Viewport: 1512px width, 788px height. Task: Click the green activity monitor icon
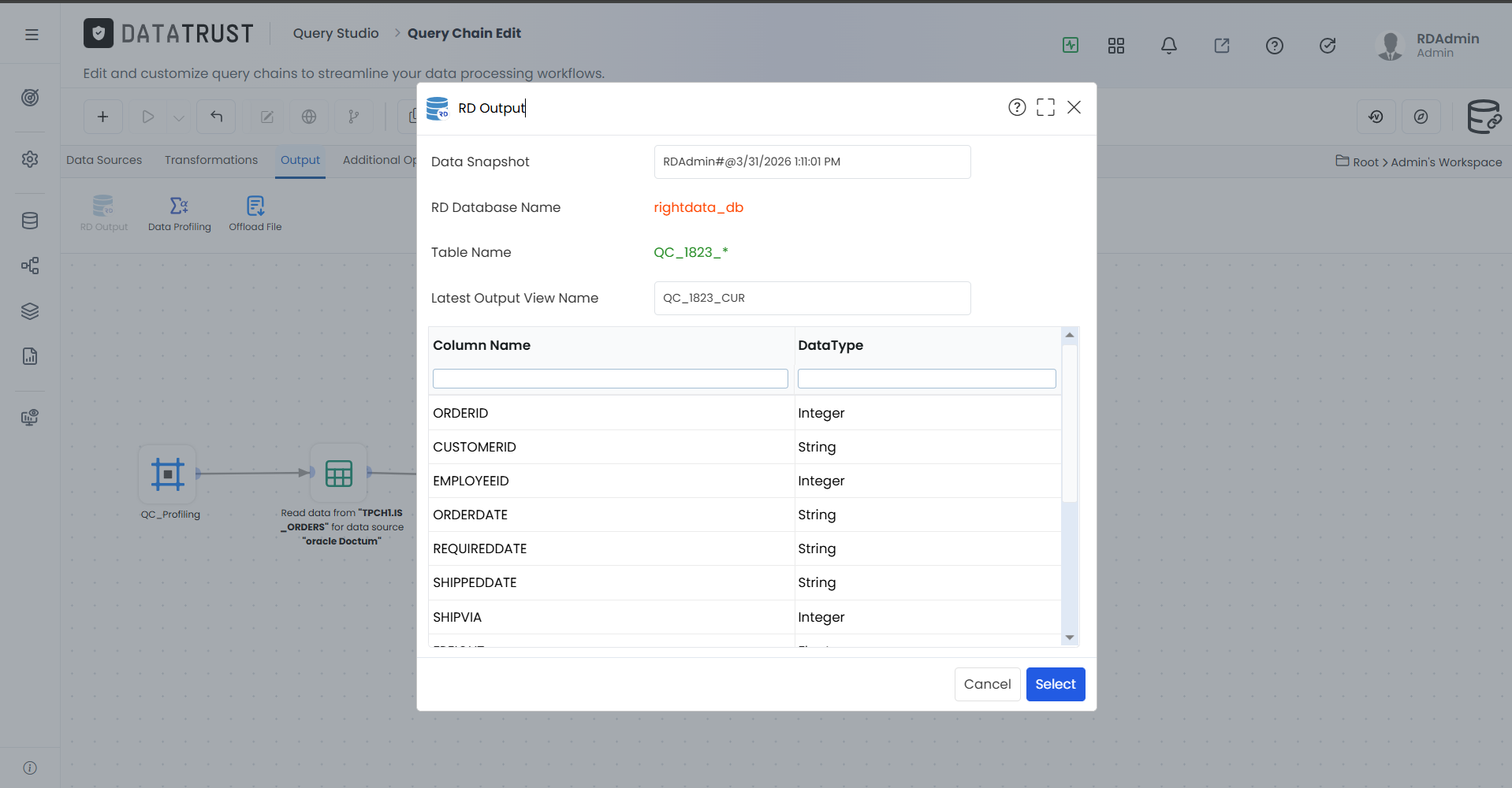(x=1071, y=45)
